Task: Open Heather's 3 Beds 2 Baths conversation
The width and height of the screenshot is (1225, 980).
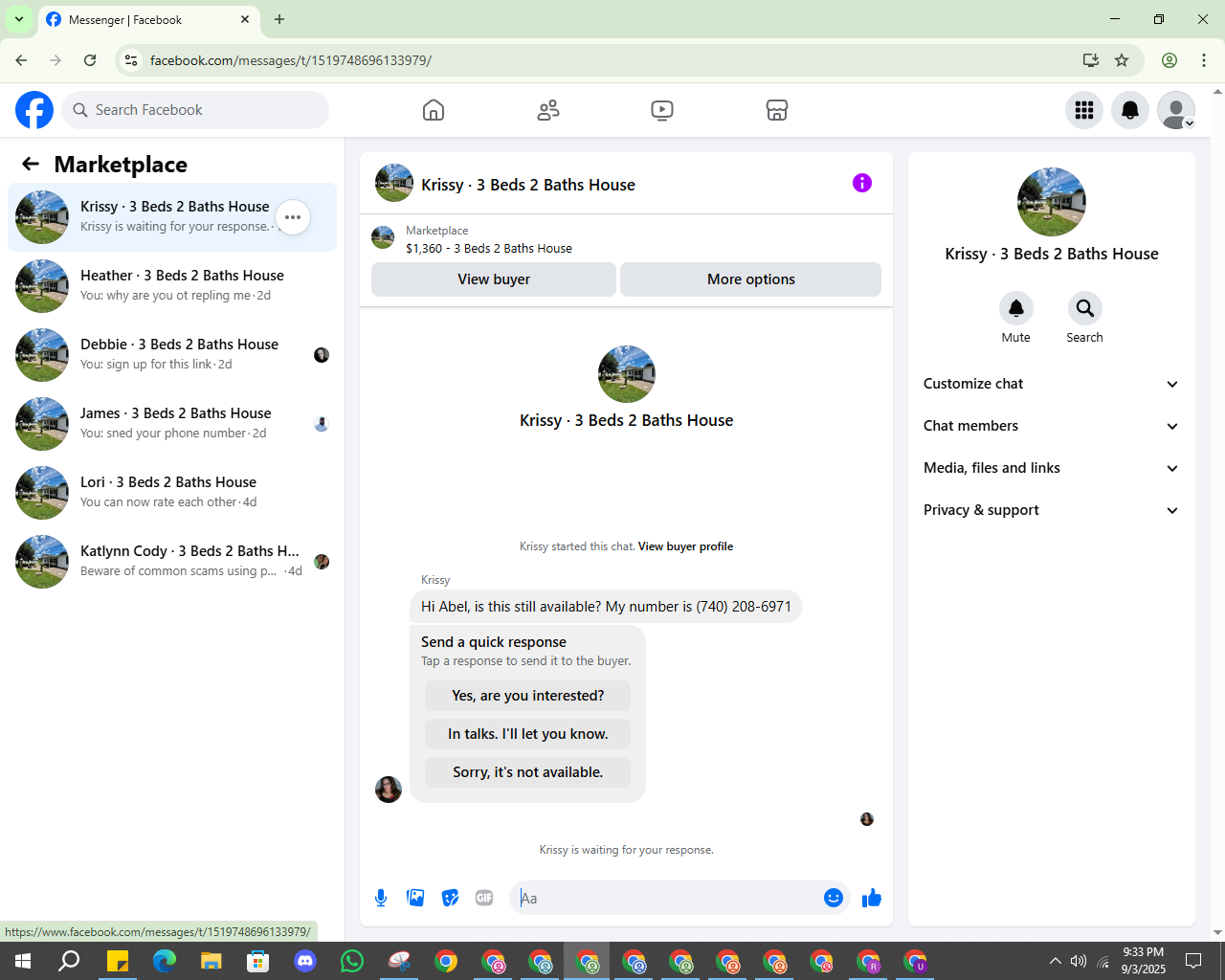Action: pos(172,286)
